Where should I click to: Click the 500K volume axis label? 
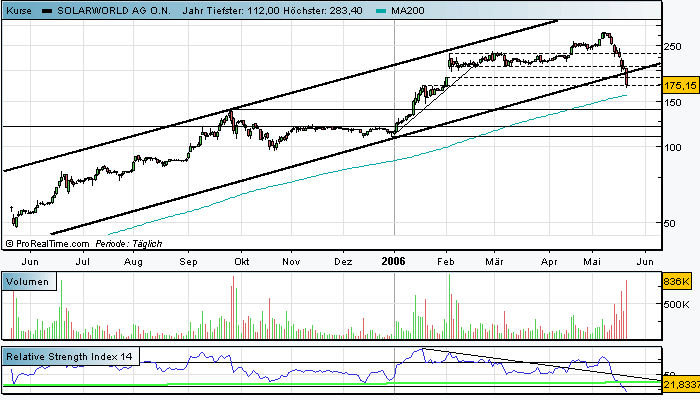(676, 304)
